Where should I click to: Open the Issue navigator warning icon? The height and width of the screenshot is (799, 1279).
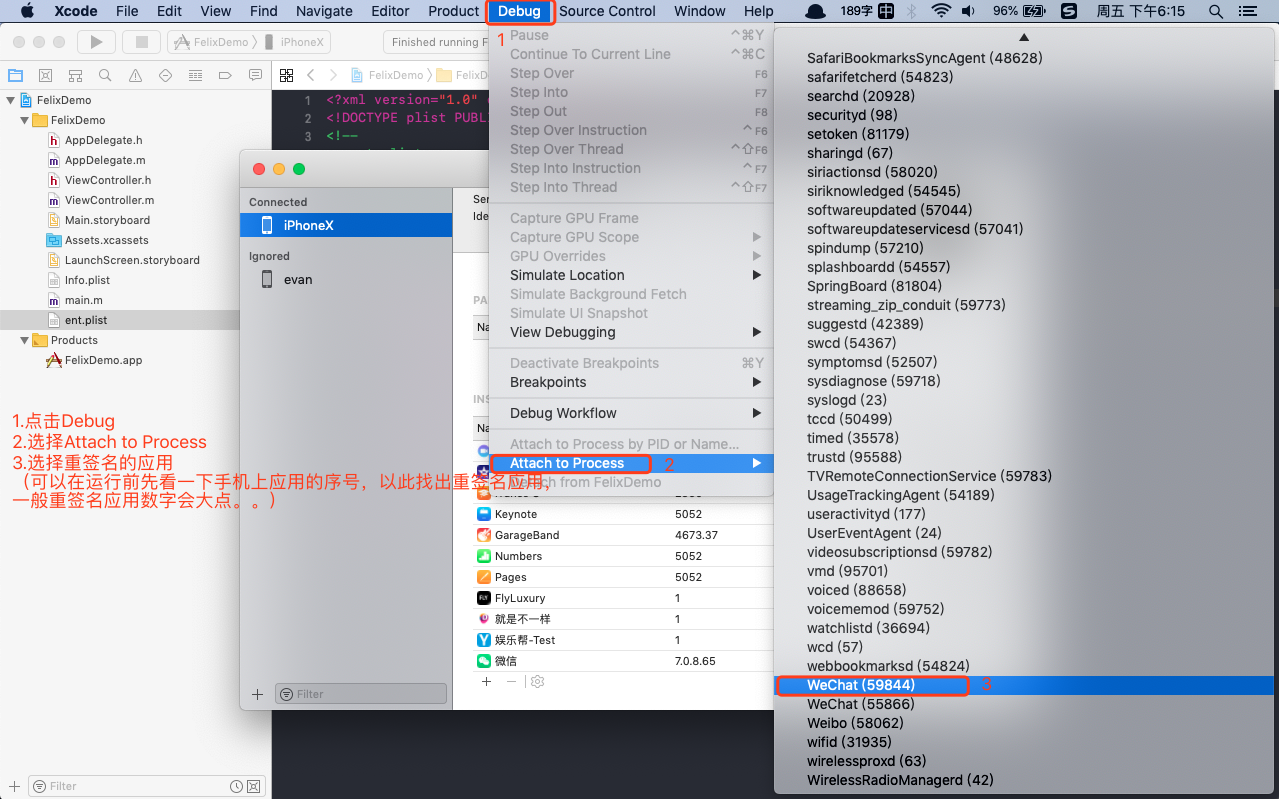(x=135, y=75)
